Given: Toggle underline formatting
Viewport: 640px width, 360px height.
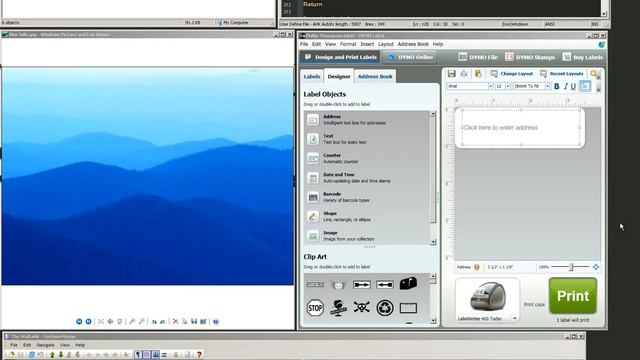Looking at the screenshot, I should (x=573, y=86).
